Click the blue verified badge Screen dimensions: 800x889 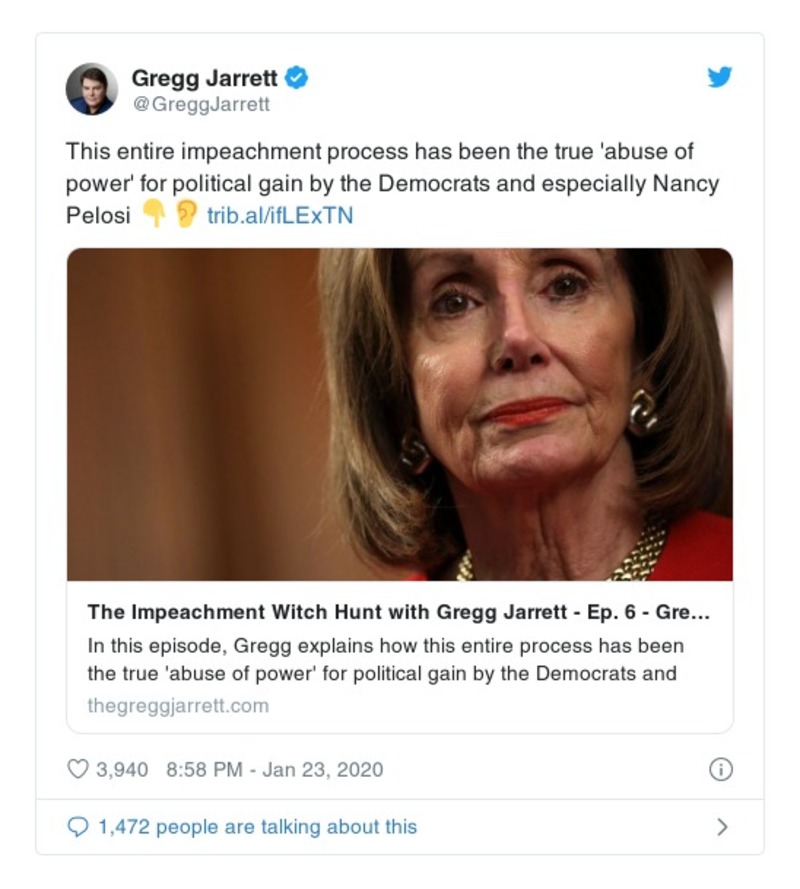pyautogui.click(x=296, y=77)
